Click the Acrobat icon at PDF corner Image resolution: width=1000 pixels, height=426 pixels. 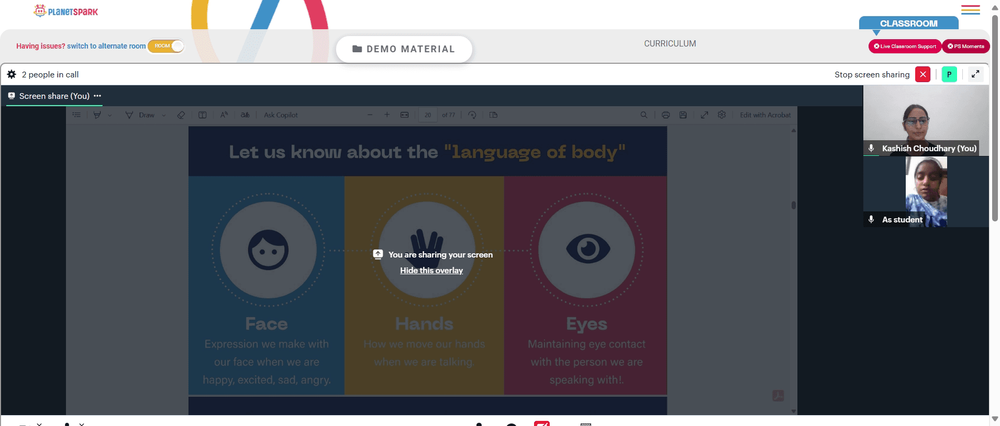(778, 396)
